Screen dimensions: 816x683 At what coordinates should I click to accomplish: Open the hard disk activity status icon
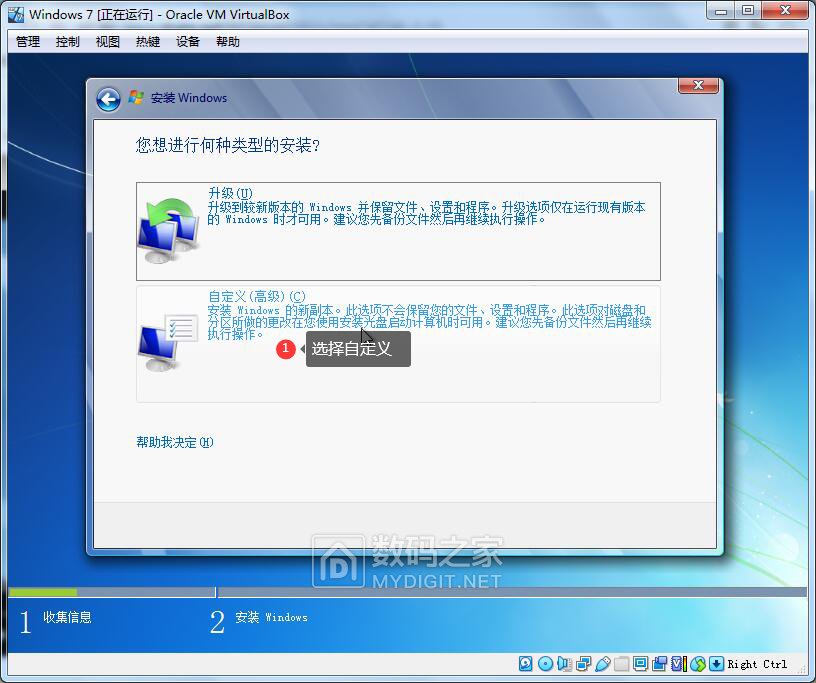pyautogui.click(x=526, y=664)
